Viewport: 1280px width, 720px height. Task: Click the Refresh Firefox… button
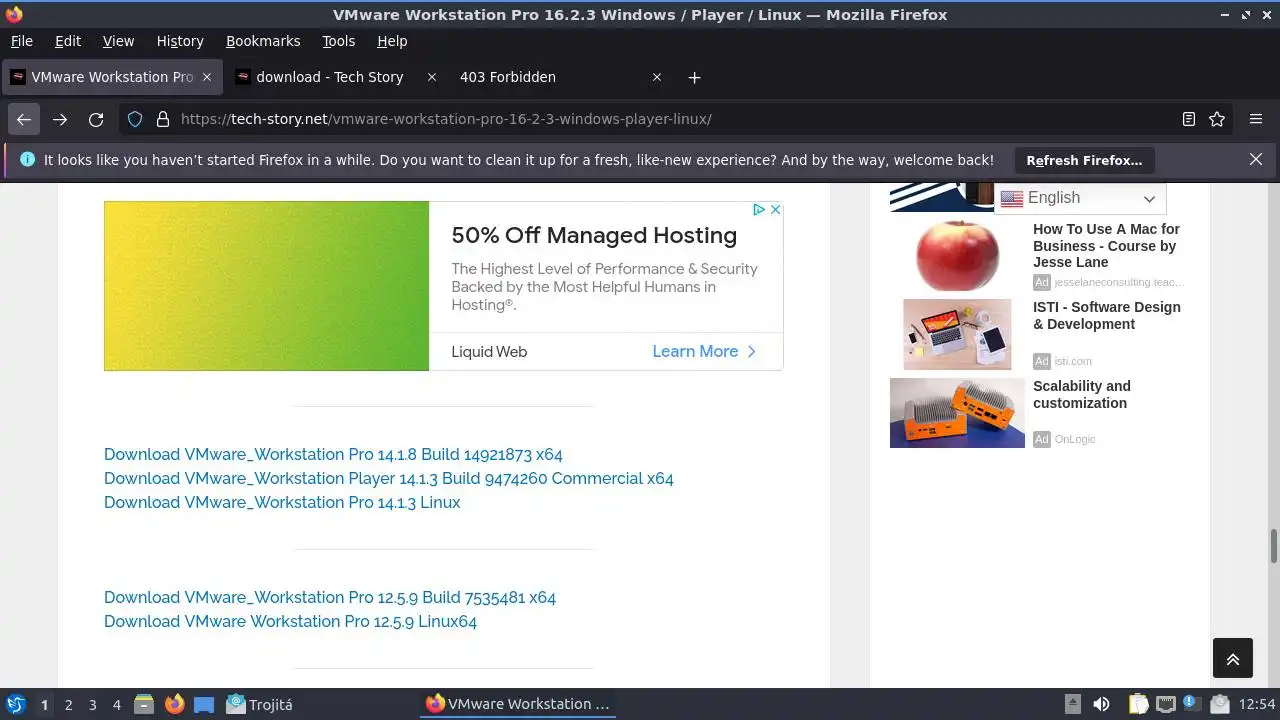coord(1084,160)
